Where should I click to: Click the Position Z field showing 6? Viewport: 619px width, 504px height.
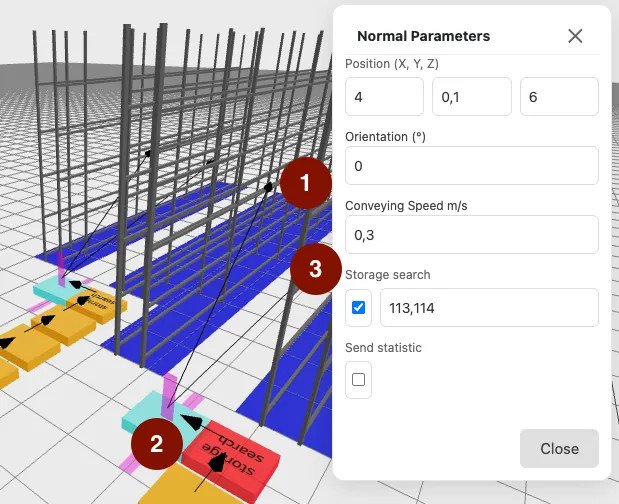(x=559, y=97)
